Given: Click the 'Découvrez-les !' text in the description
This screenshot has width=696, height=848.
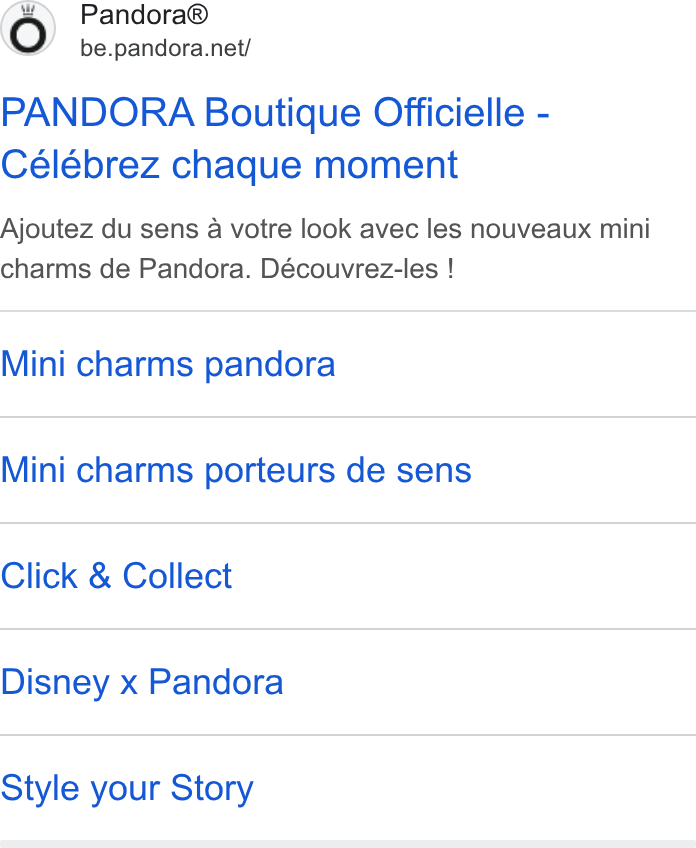Looking at the screenshot, I should pyautogui.click(x=357, y=269).
